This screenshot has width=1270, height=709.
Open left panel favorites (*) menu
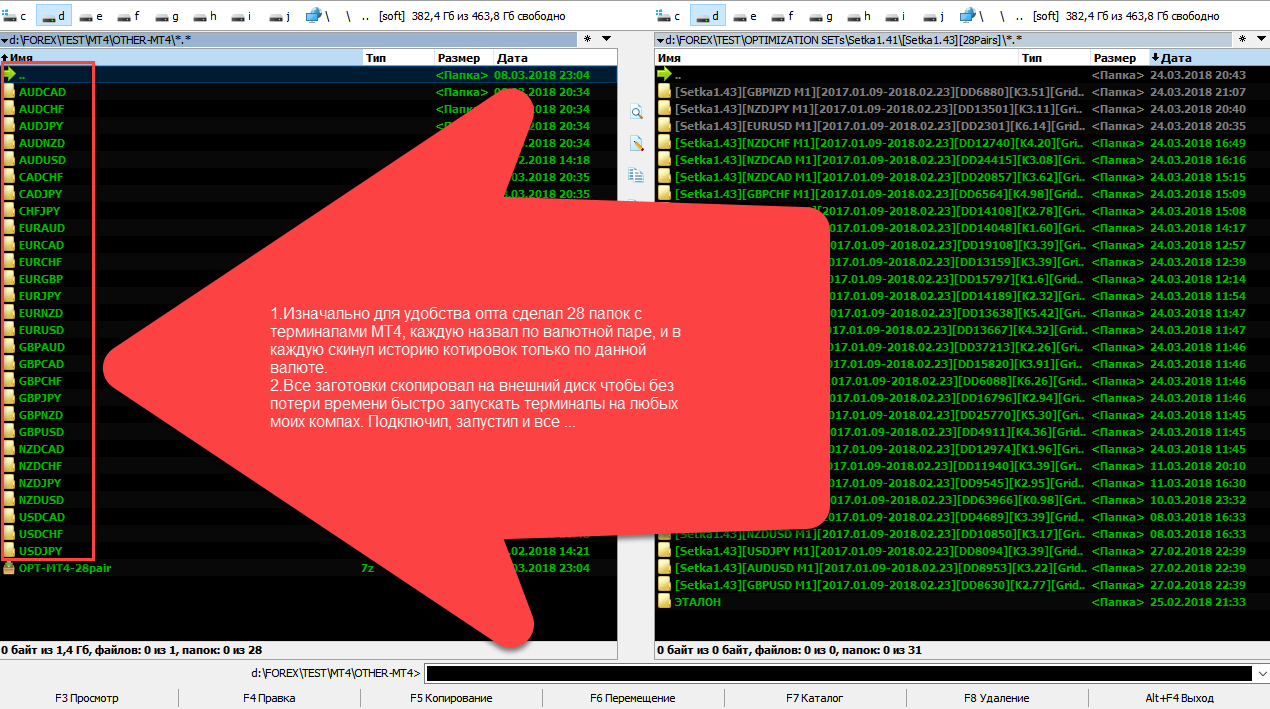(588, 39)
